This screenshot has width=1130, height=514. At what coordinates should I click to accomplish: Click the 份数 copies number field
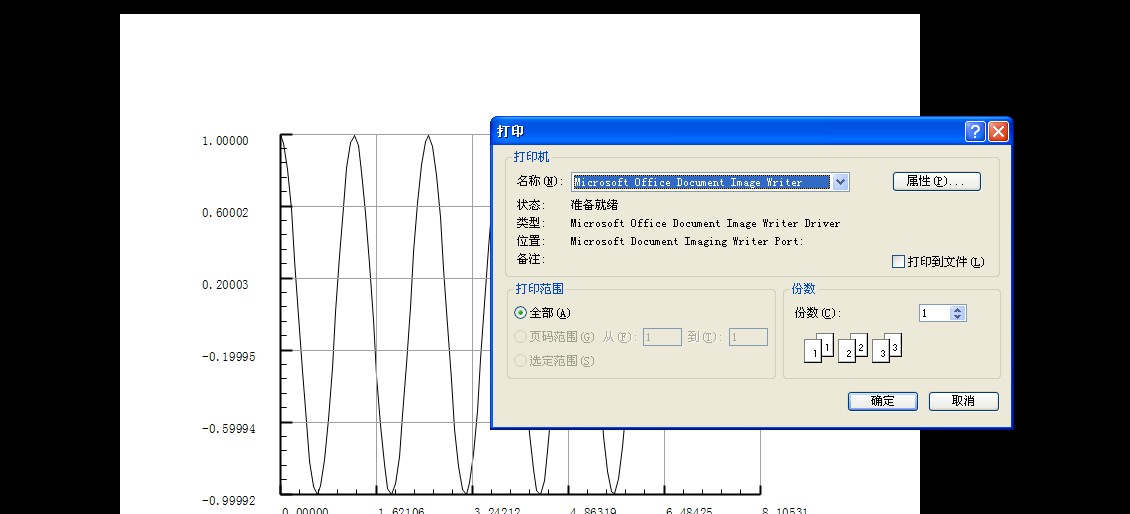click(x=935, y=313)
